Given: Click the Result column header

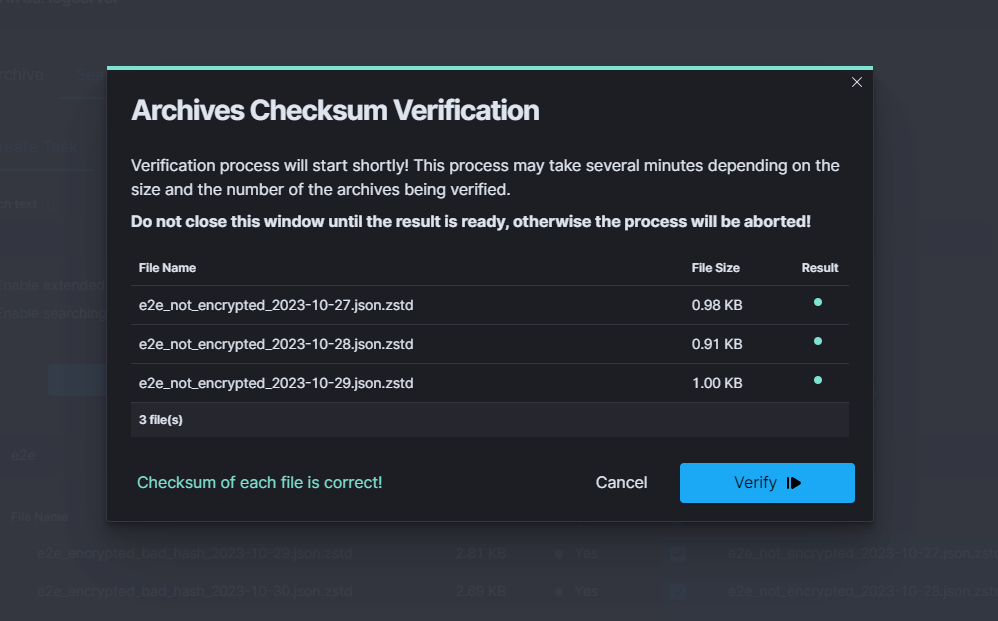Looking at the screenshot, I should 819,268.
